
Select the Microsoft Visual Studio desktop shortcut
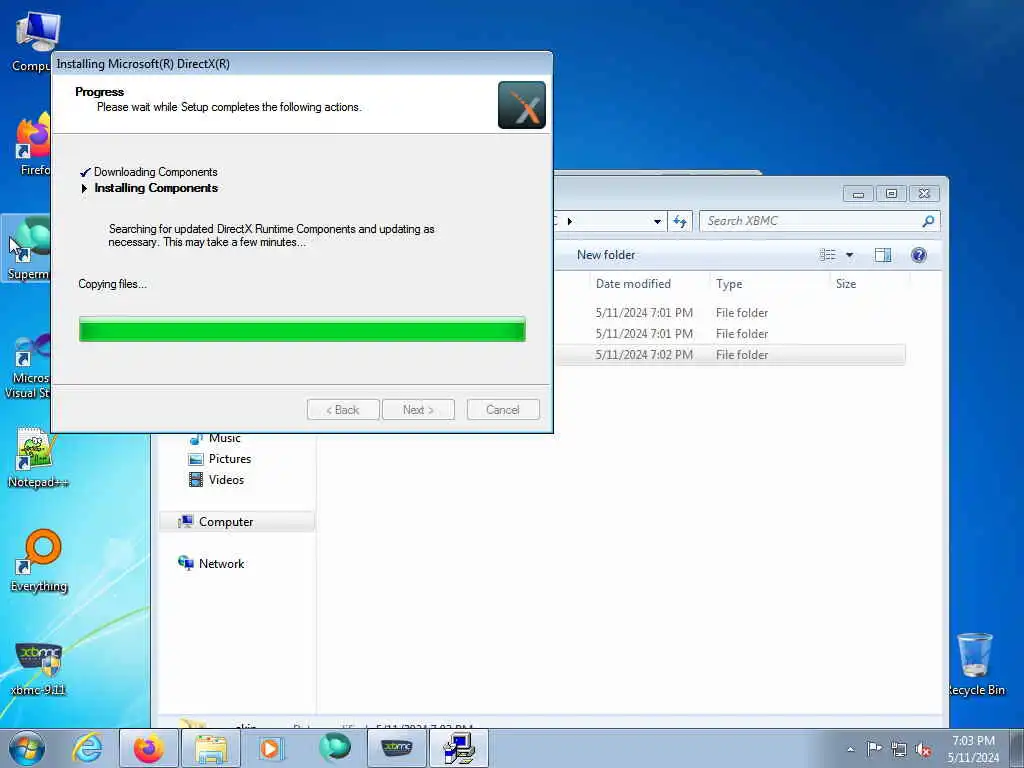point(27,366)
